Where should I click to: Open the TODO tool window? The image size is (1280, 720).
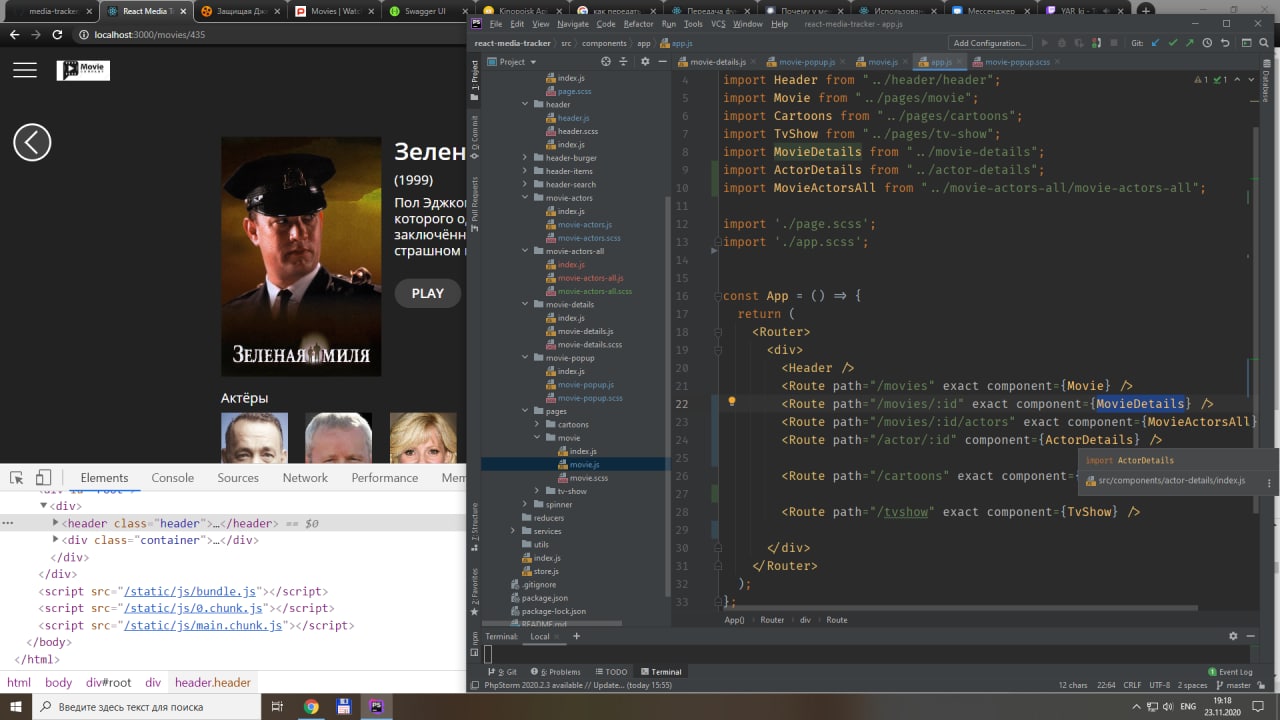pyautogui.click(x=611, y=672)
